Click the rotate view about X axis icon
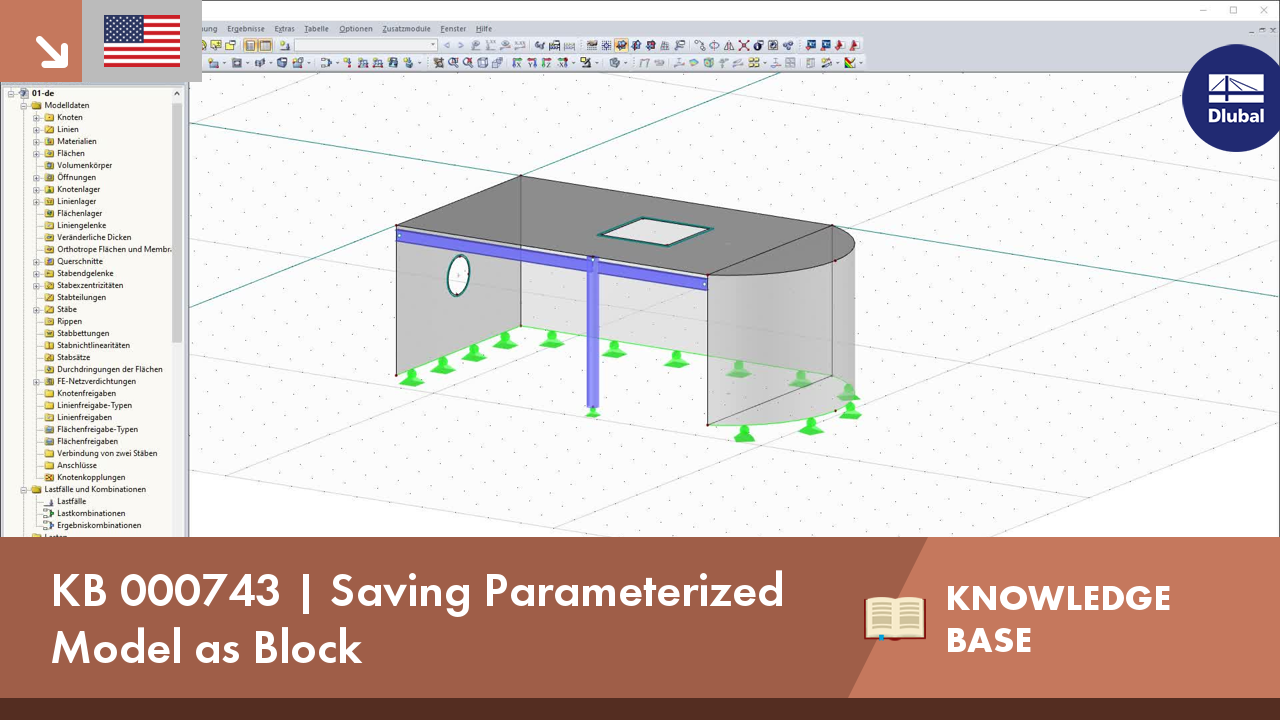 516,65
